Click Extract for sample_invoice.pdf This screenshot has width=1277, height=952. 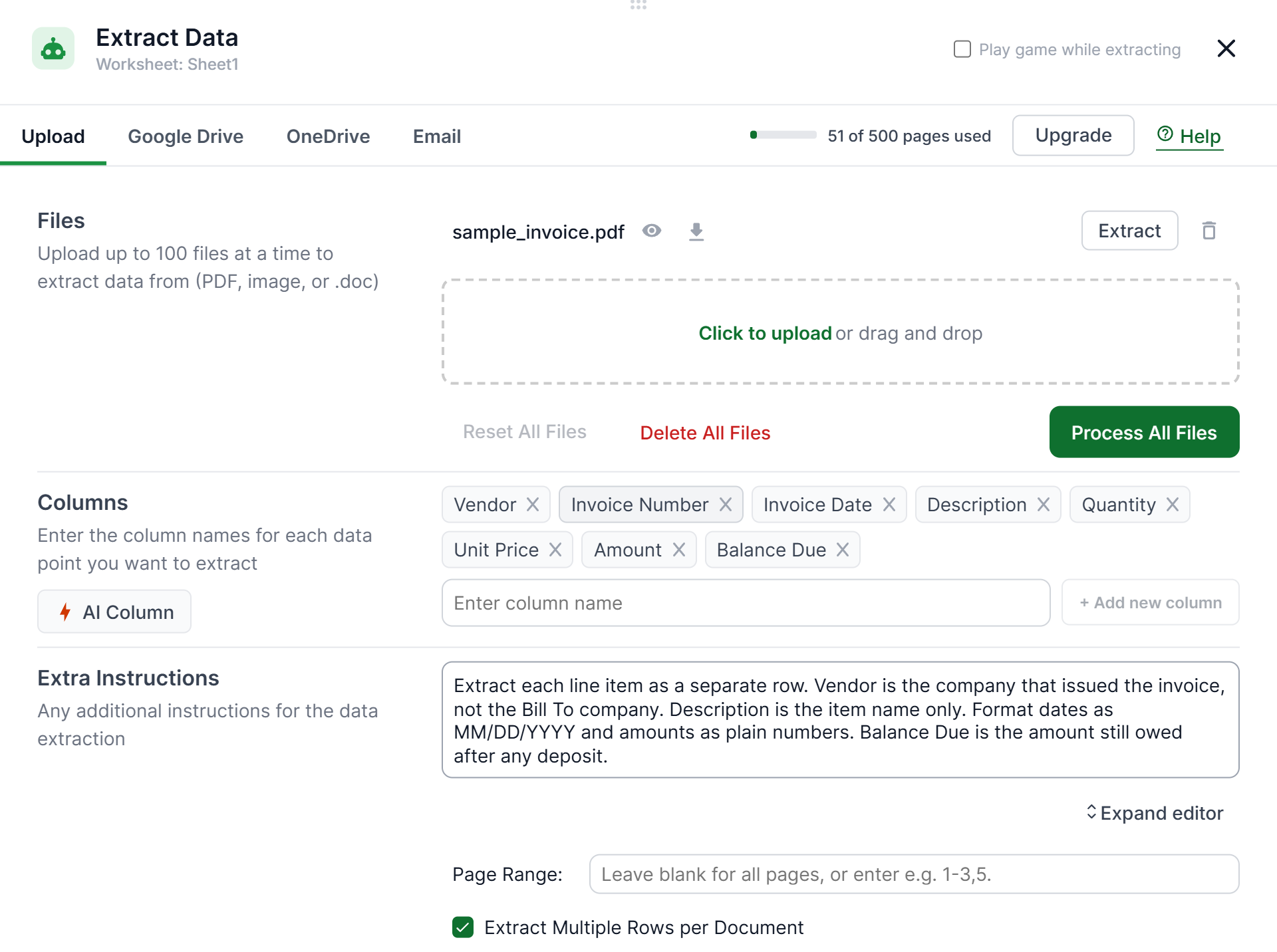1129,231
